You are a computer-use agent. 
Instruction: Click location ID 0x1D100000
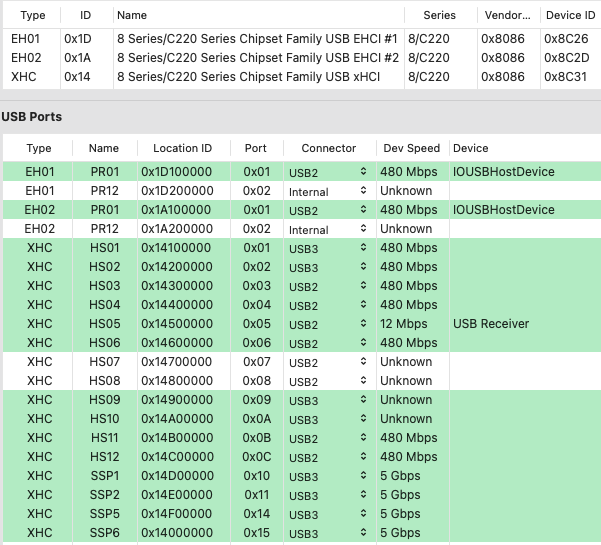click(177, 172)
